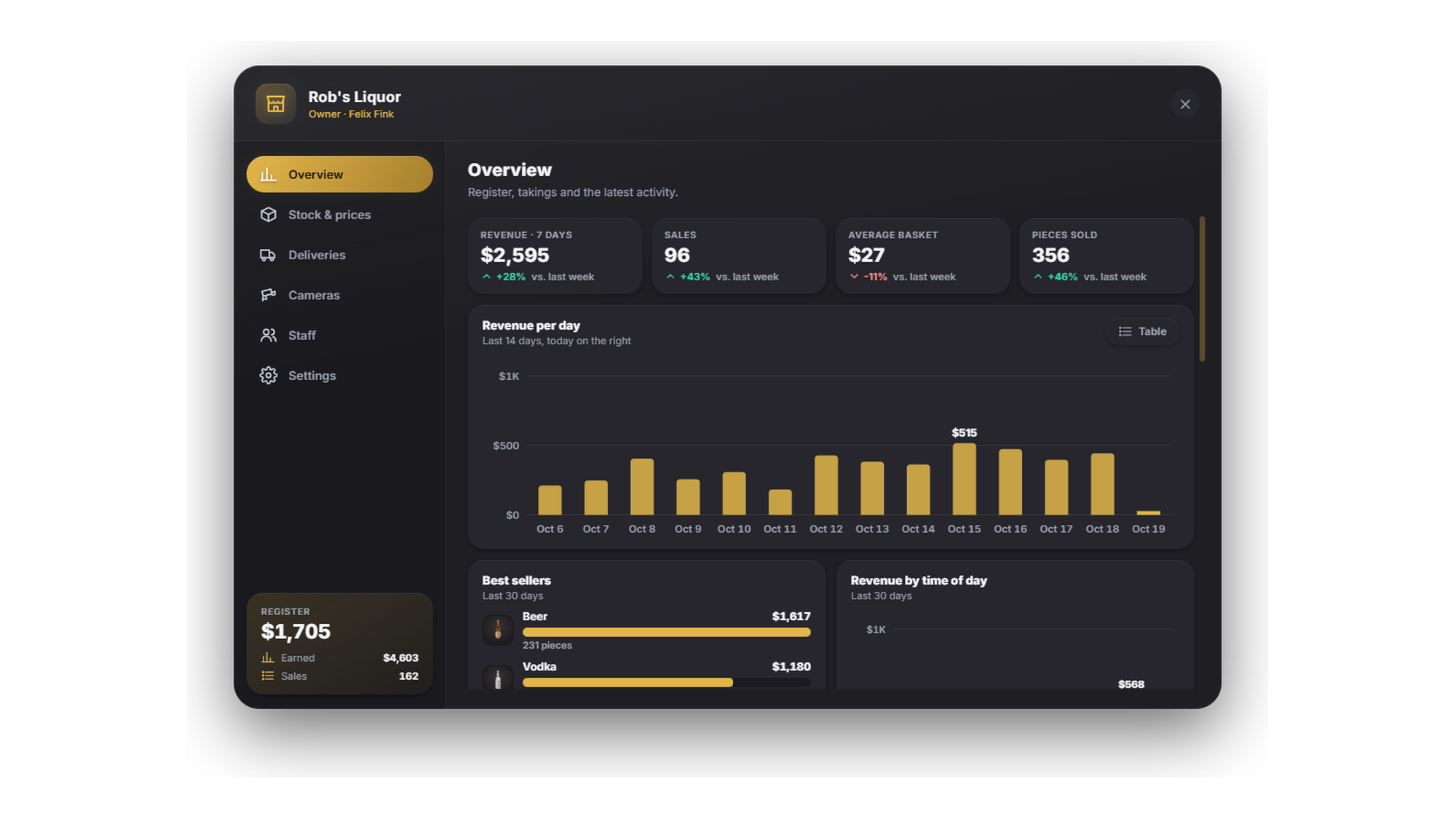Click the Deliveries truck icon
The width and height of the screenshot is (1456, 819).
point(268,255)
